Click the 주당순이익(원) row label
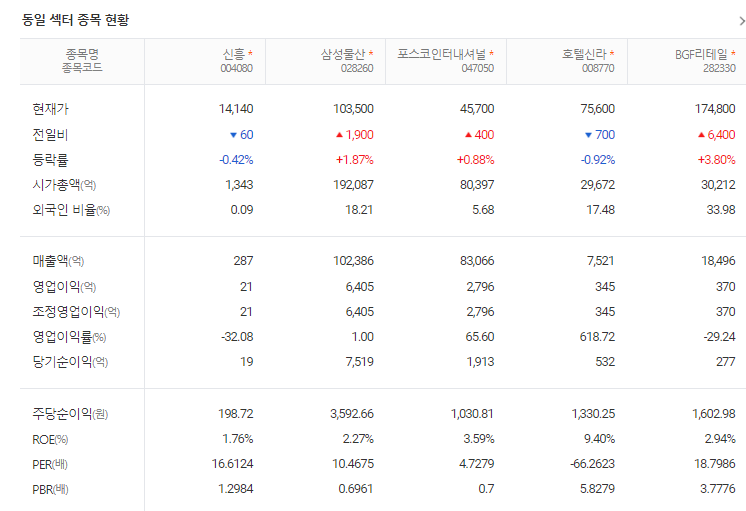This screenshot has width=746, height=511. coord(70,414)
